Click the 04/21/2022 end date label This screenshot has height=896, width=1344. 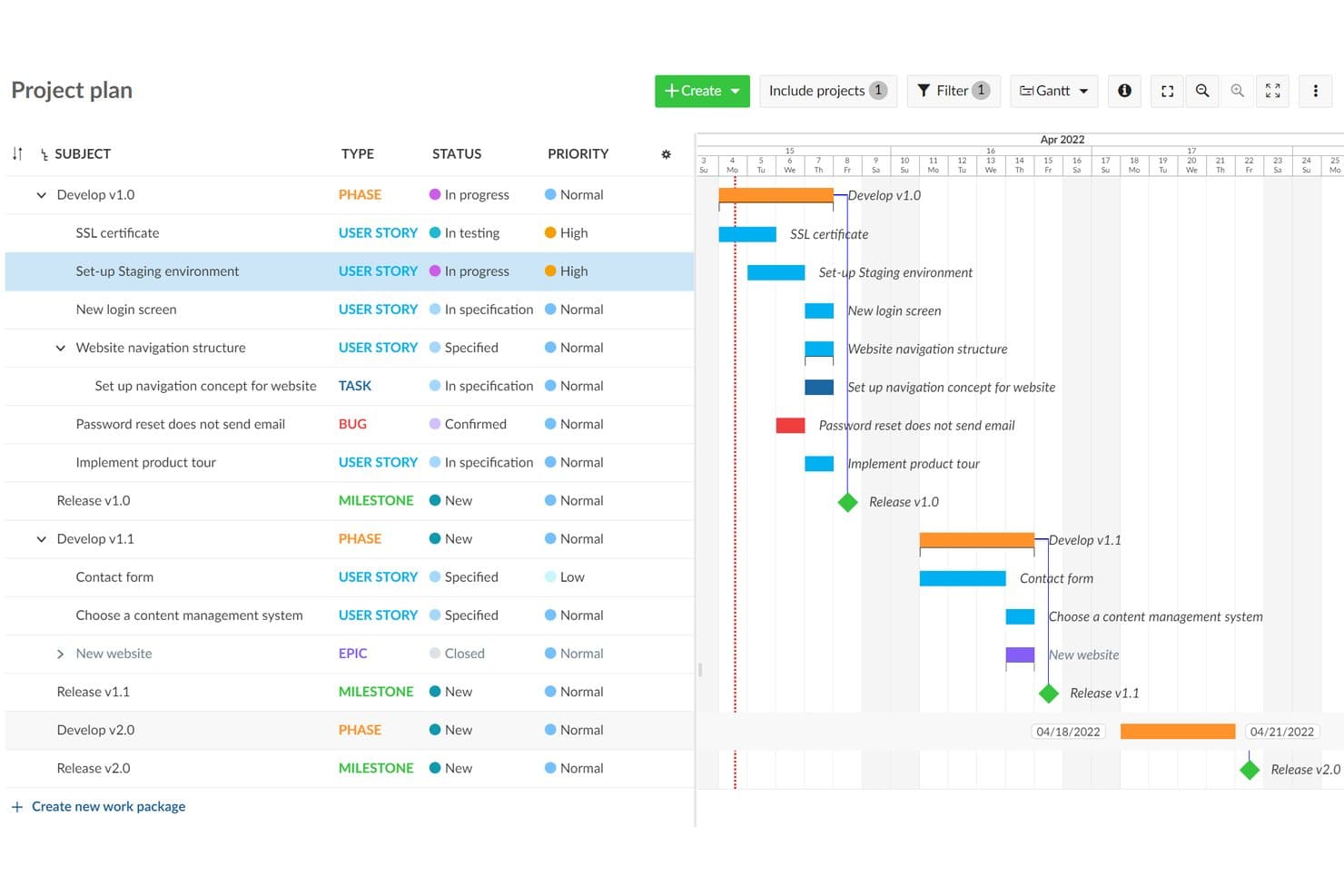coord(1281,732)
